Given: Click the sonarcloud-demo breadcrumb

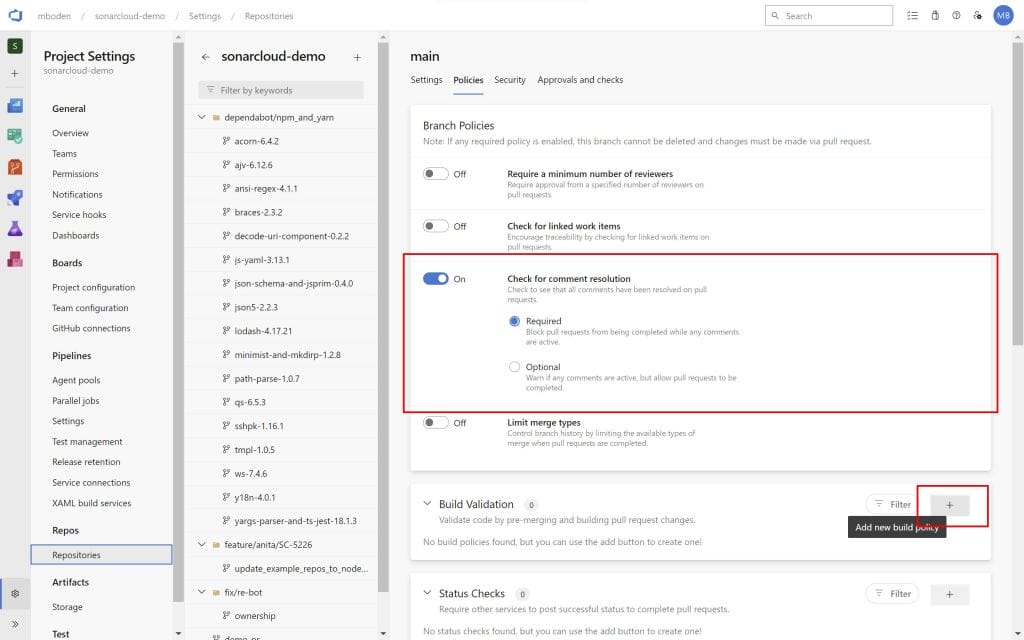Looking at the screenshot, I should coord(129,16).
